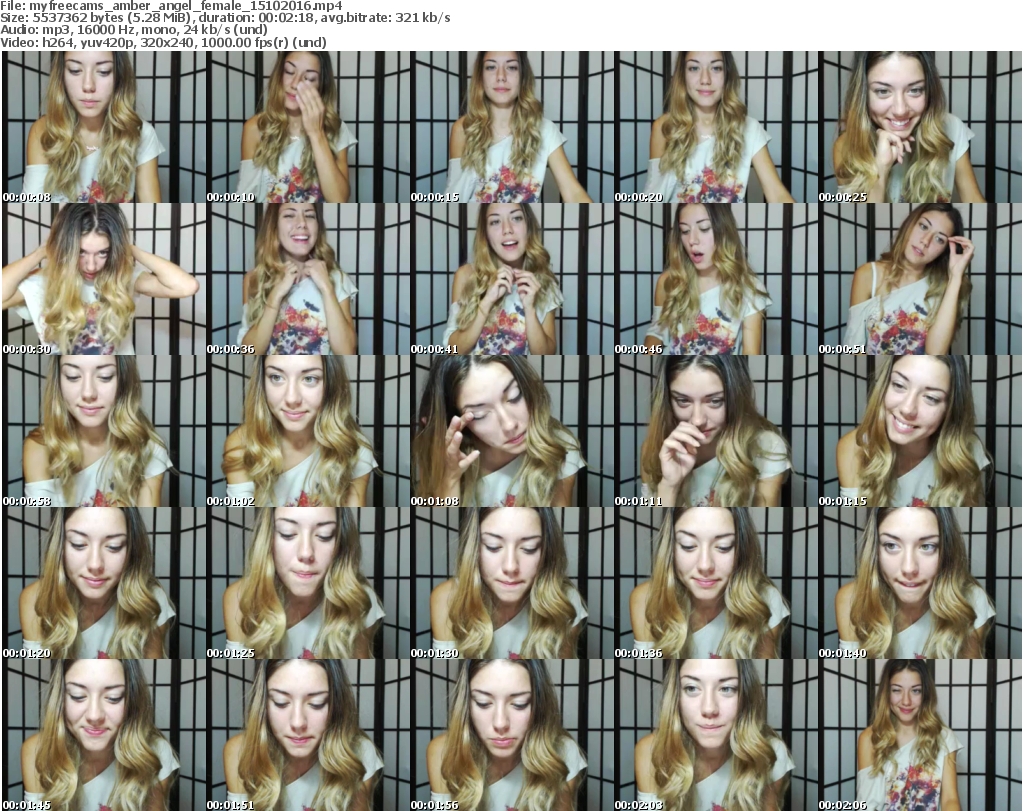Click the 'Video: h264, yuv420p' header line
1024x811 pixels.
tap(163, 42)
